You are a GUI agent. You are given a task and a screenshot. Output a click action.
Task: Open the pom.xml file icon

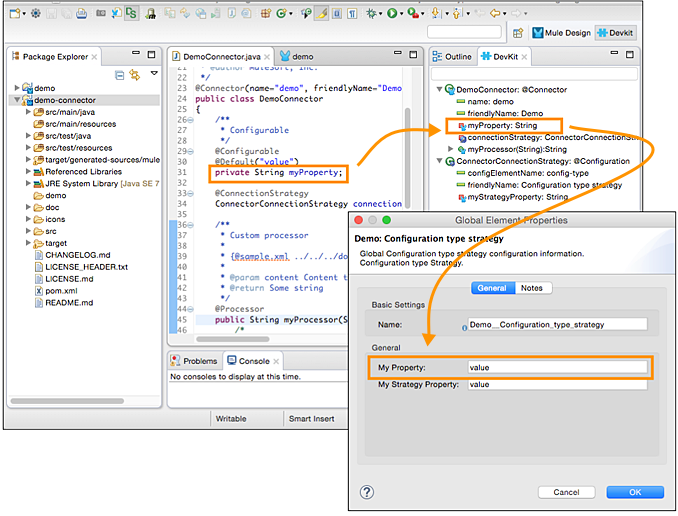coord(38,289)
